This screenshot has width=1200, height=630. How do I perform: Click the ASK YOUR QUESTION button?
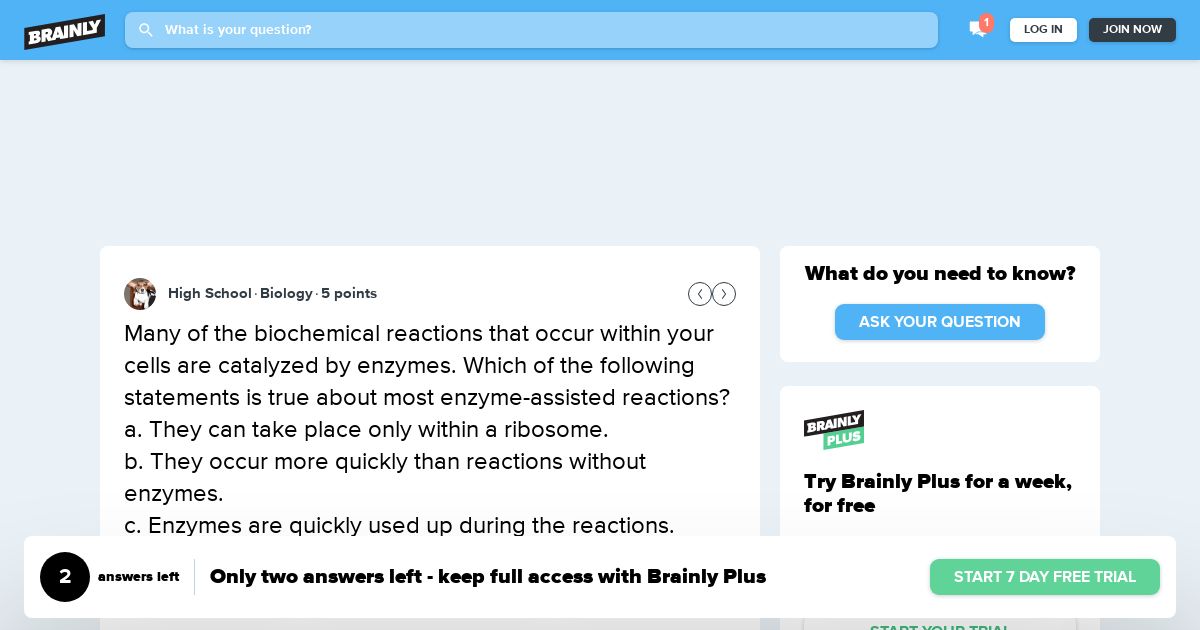[940, 322]
